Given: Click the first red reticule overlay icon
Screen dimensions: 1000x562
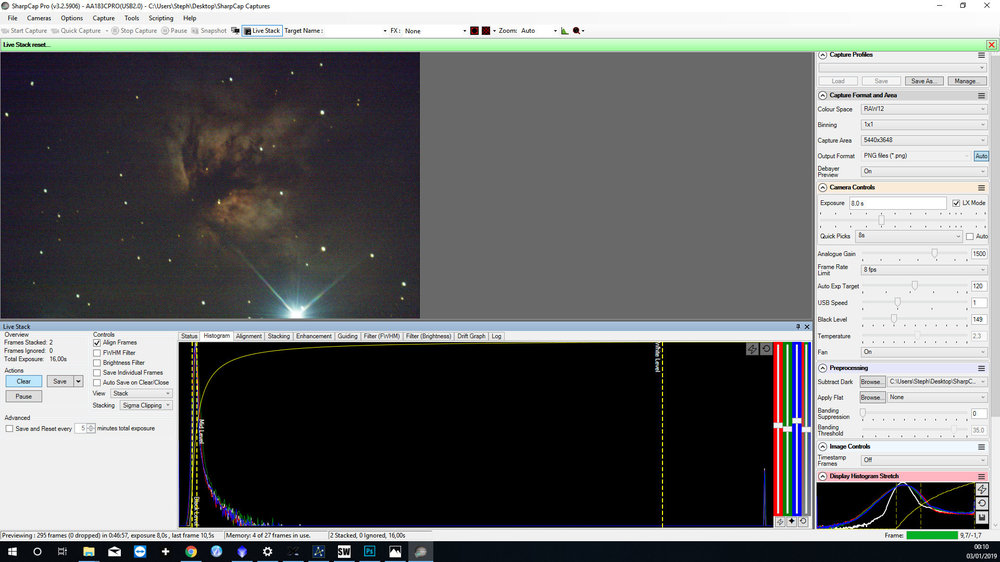Looking at the screenshot, I should (474, 31).
